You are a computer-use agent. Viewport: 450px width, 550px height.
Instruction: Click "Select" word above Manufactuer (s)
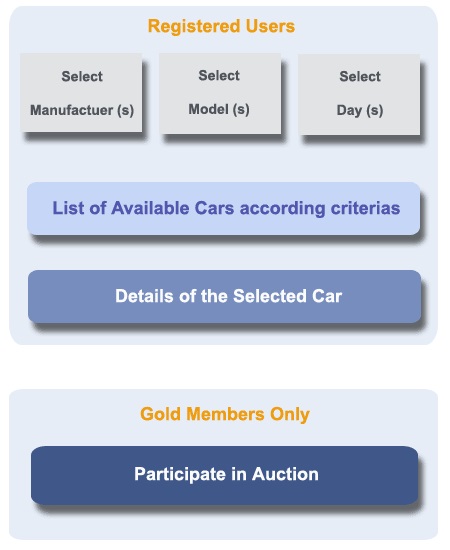(x=82, y=76)
